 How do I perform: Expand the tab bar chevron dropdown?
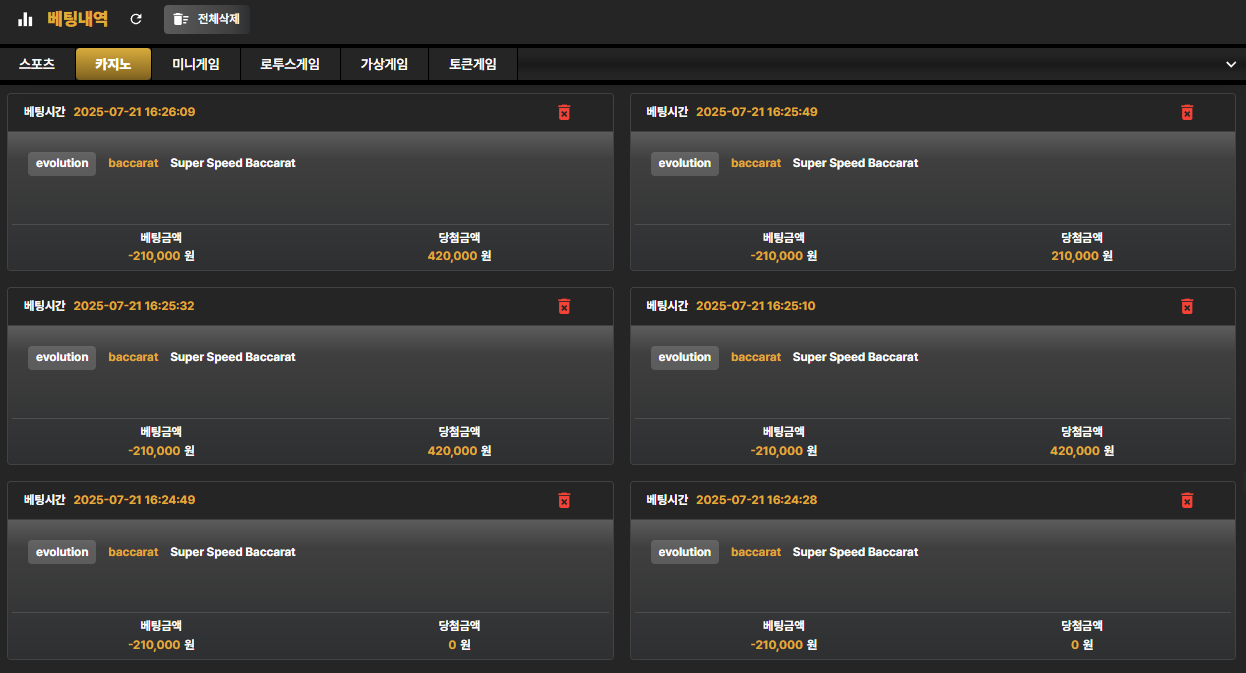1231,64
